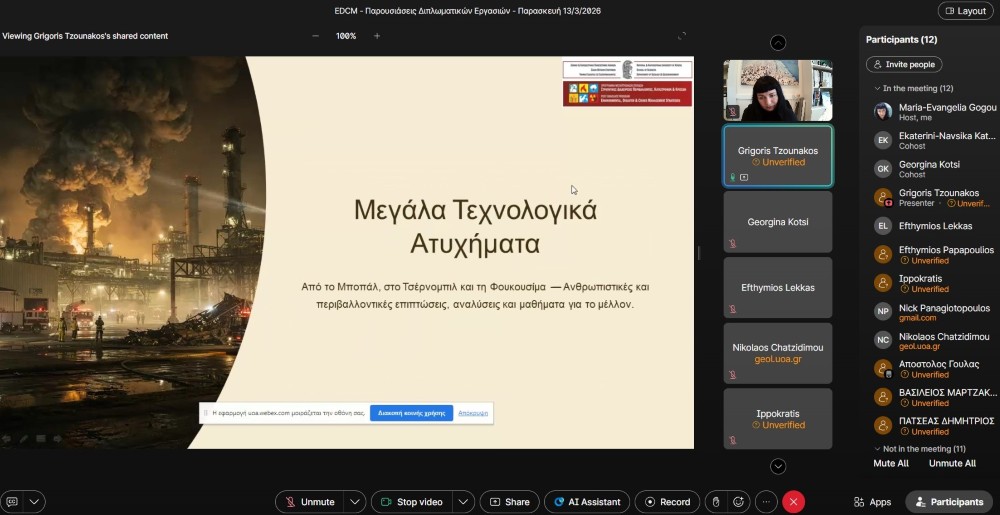
Task: Zoom out shared content with minus icon
Action: pyautogui.click(x=316, y=36)
